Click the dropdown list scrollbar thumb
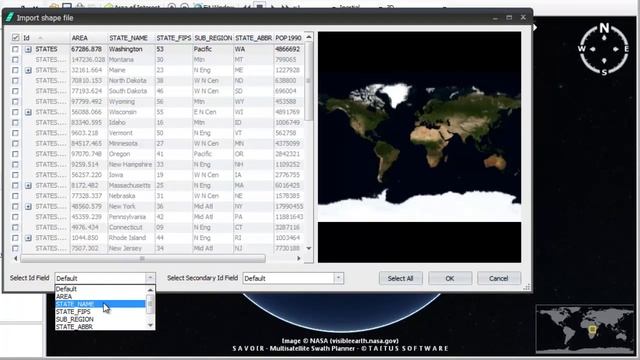This screenshot has height=360, width=640. 150,304
